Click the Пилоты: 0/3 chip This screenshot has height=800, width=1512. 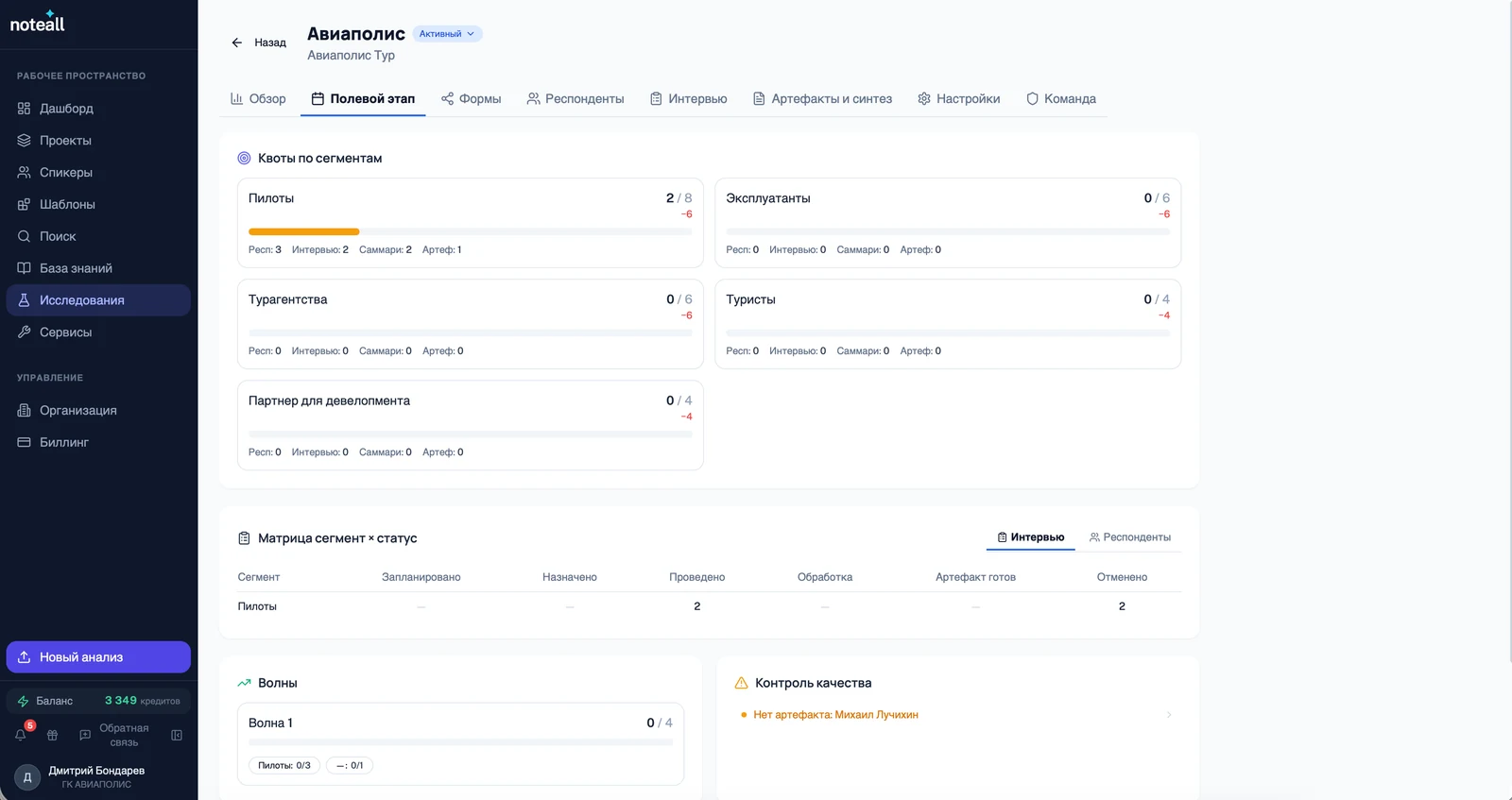point(284,766)
